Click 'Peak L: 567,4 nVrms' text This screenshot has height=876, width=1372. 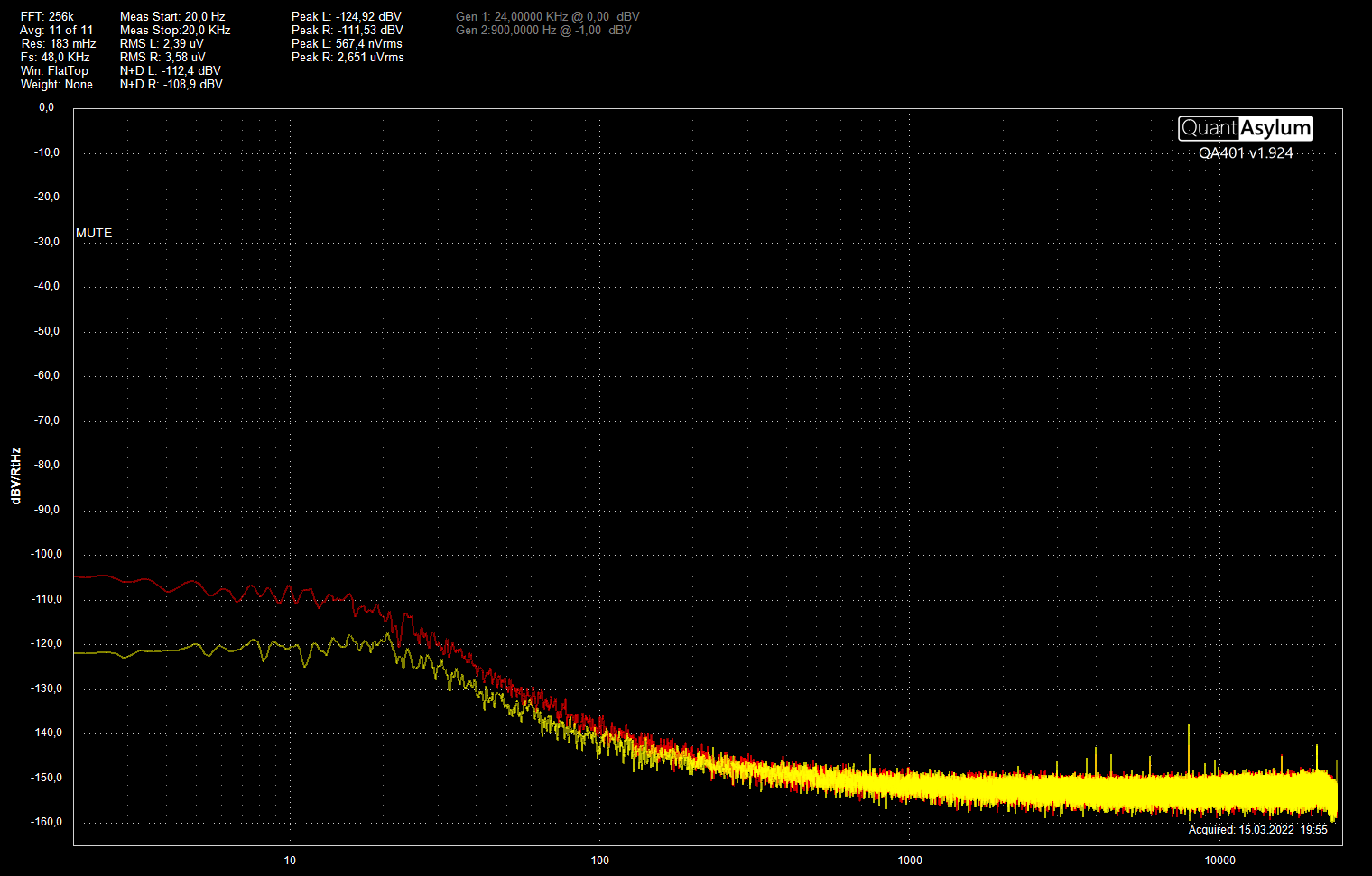[347, 43]
